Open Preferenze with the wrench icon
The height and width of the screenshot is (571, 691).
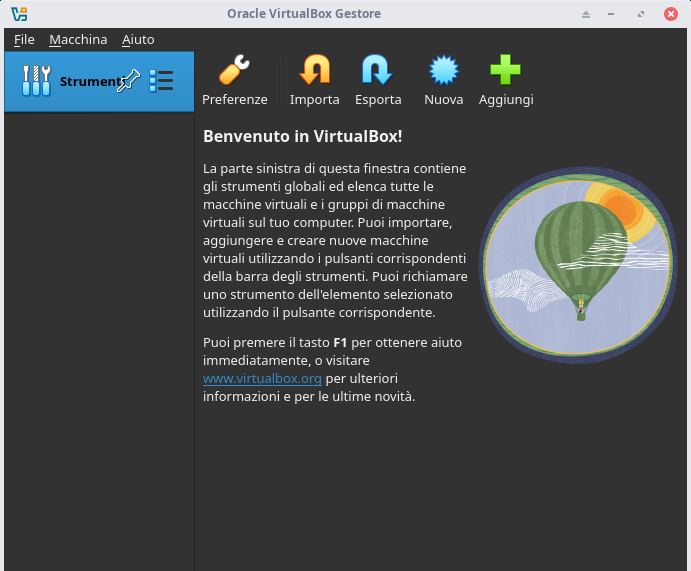(x=235, y=71)
